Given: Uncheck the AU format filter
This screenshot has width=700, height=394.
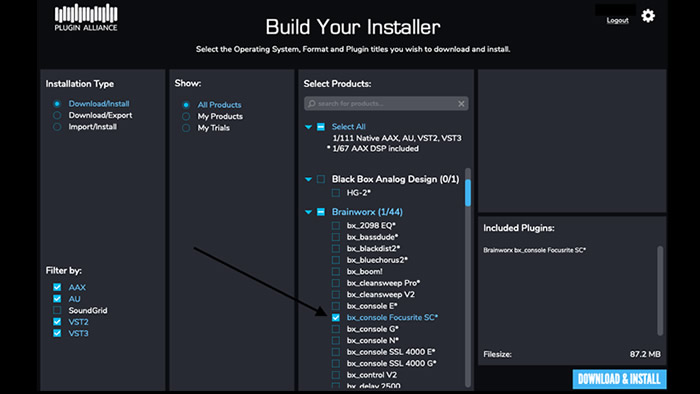Looking at the screenshot, I should (x=57, y=299).
